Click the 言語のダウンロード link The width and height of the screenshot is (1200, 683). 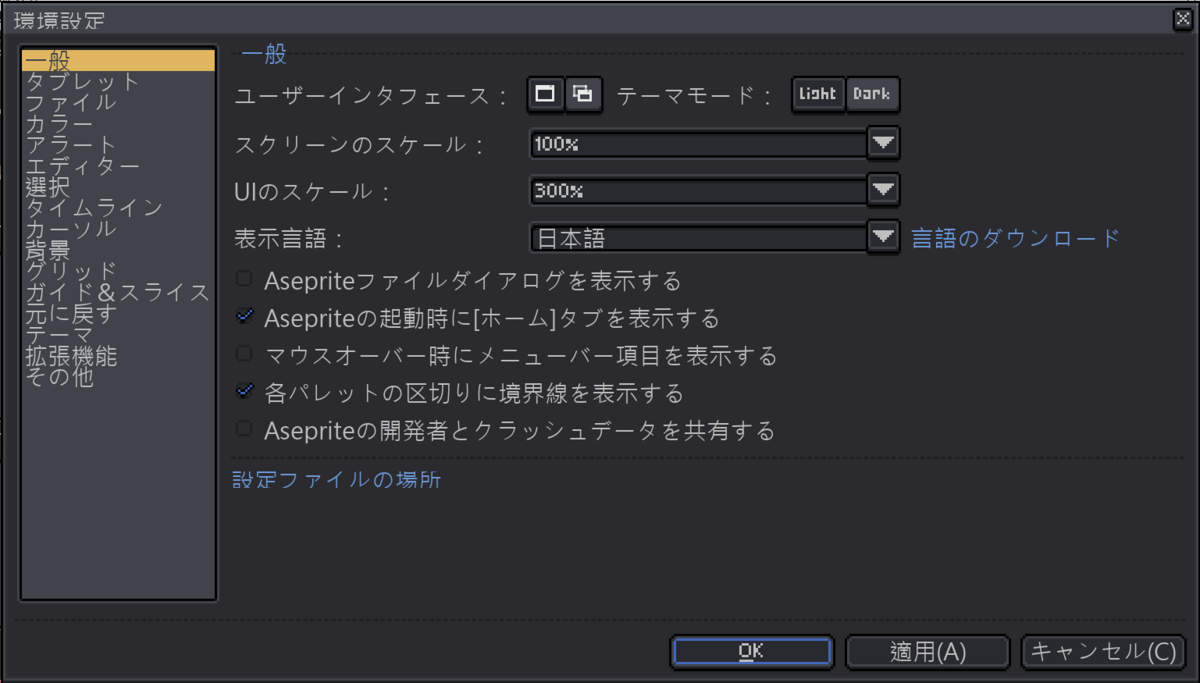pos(1014,238)
